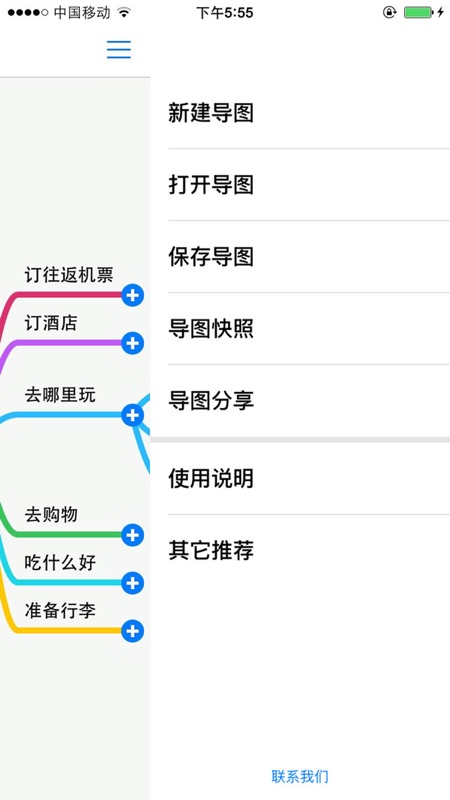Expand 去哪里玩 branch with plus icon
Screen dimensions: 450x800
133,415
